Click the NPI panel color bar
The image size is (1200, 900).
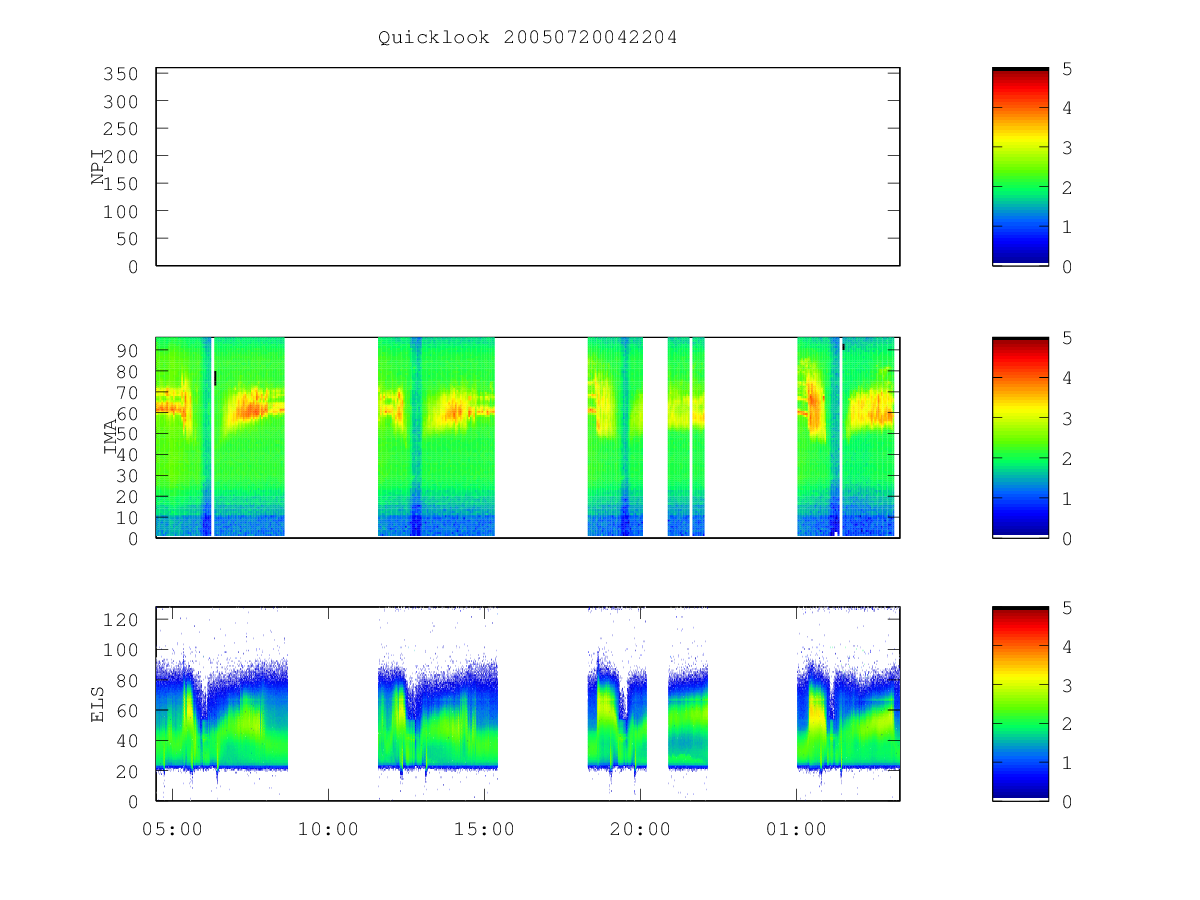coord(1020,167)
